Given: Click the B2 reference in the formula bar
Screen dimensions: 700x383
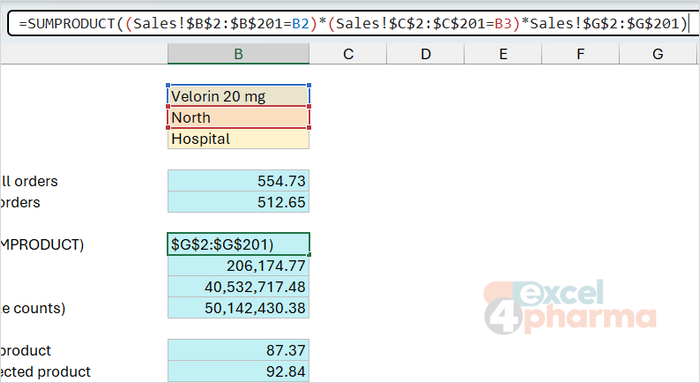Looking at the screenshot, I should click(x=300, y=23).
